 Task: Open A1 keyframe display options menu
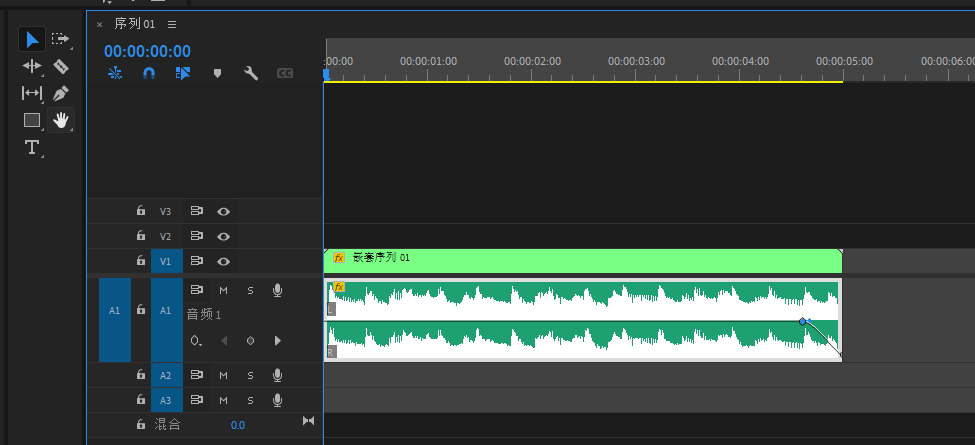click(196, 341)
